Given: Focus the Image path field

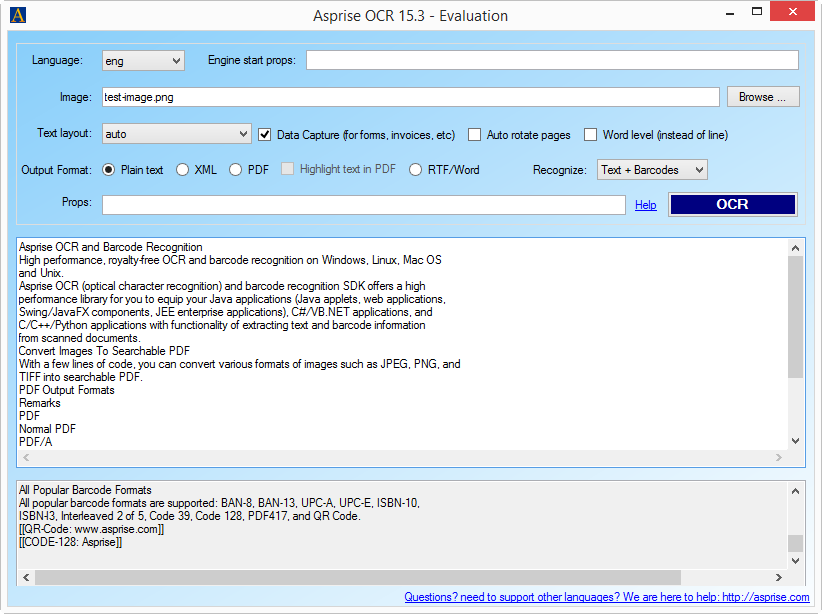Looking at the screenshot, I should tap(410, 97).
